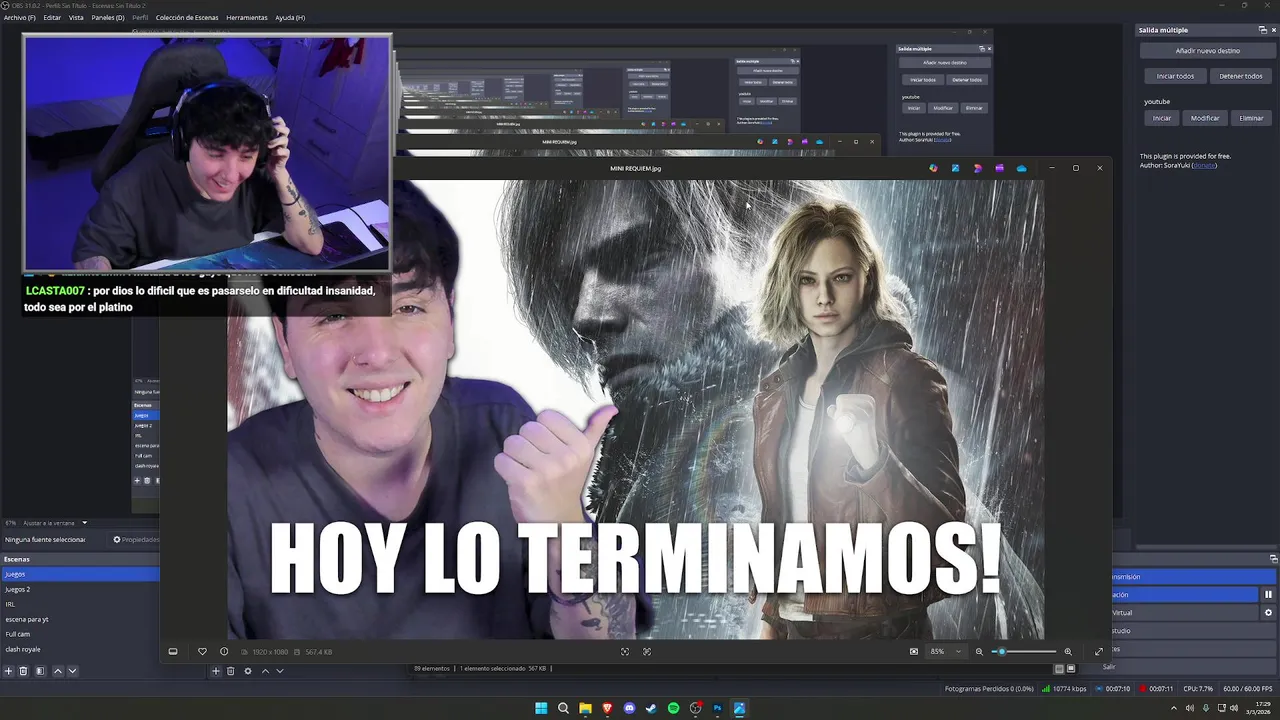Click Iniciar todos button

[1175, 76]
